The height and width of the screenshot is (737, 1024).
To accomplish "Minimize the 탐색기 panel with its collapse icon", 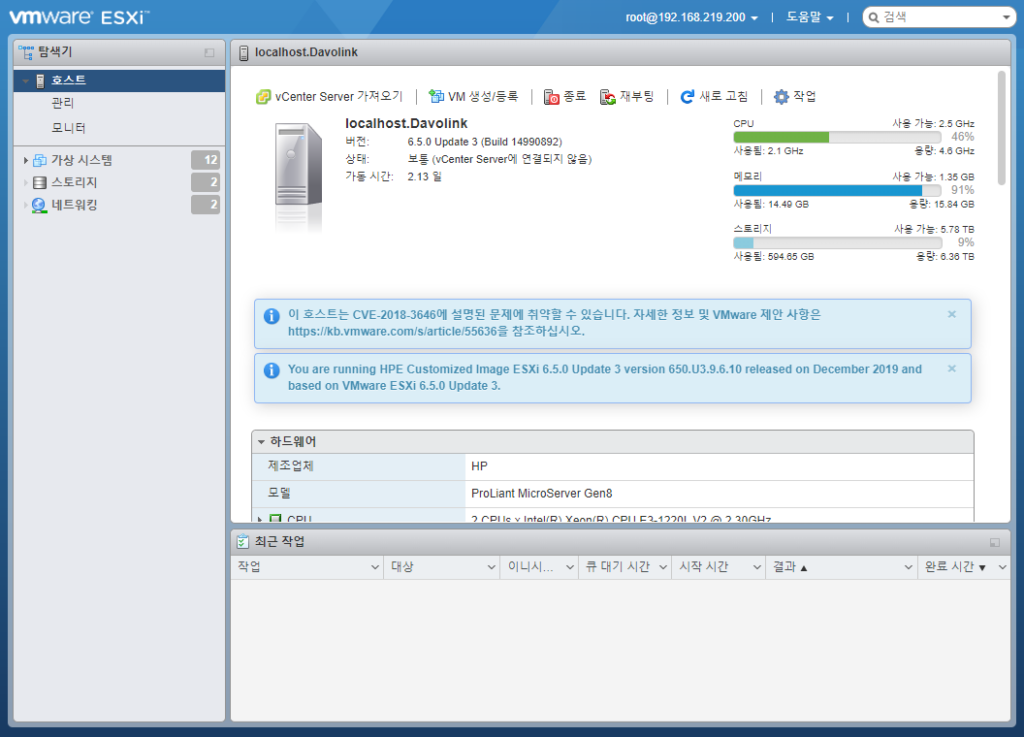I will tap(209, 53).
